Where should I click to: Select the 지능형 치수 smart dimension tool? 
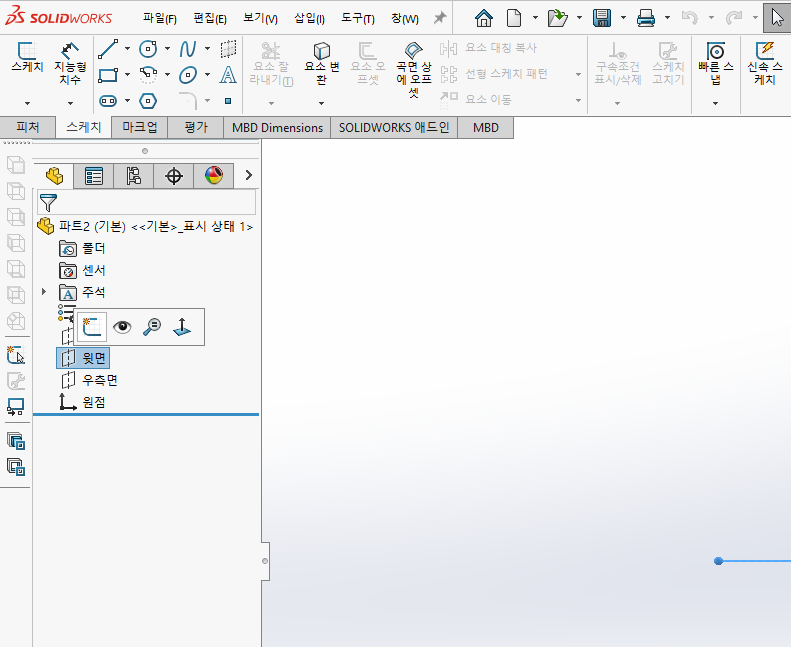coord(70,64)
